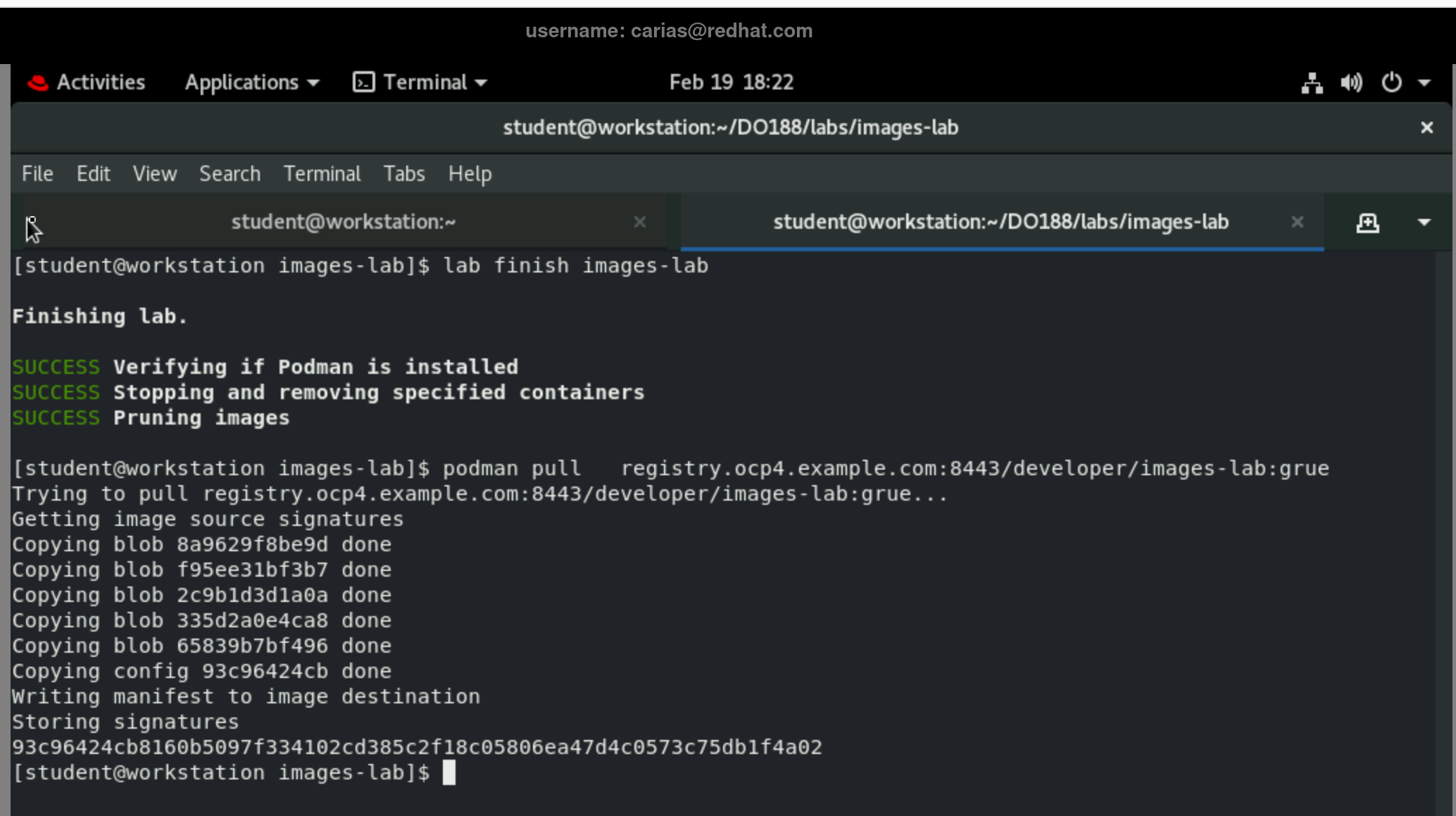Open the Feb 19 18:22 clock calendar
The height and width of the screenshot is (816, 1456).
click(731, 82)
